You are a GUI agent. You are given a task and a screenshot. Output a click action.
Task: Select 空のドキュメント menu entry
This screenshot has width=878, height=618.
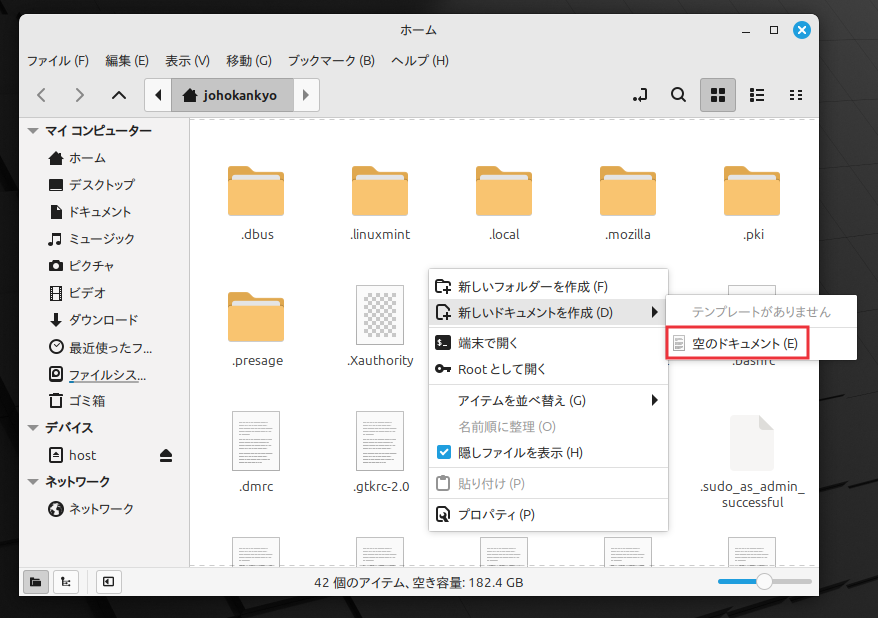[x=744, y=344]
